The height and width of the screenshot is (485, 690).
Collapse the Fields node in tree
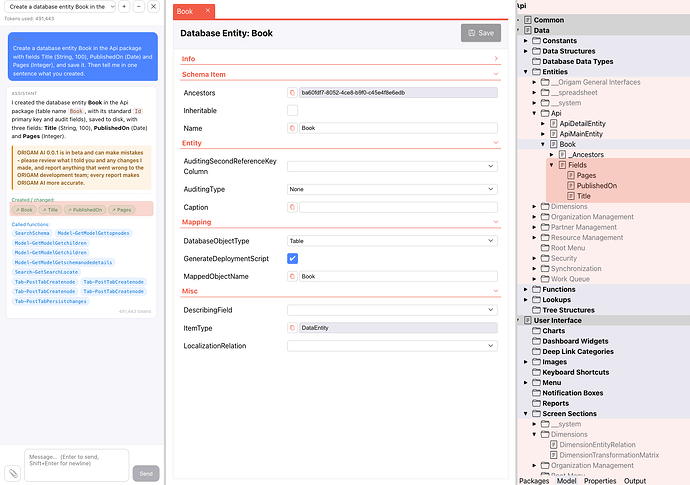[551, 165]
